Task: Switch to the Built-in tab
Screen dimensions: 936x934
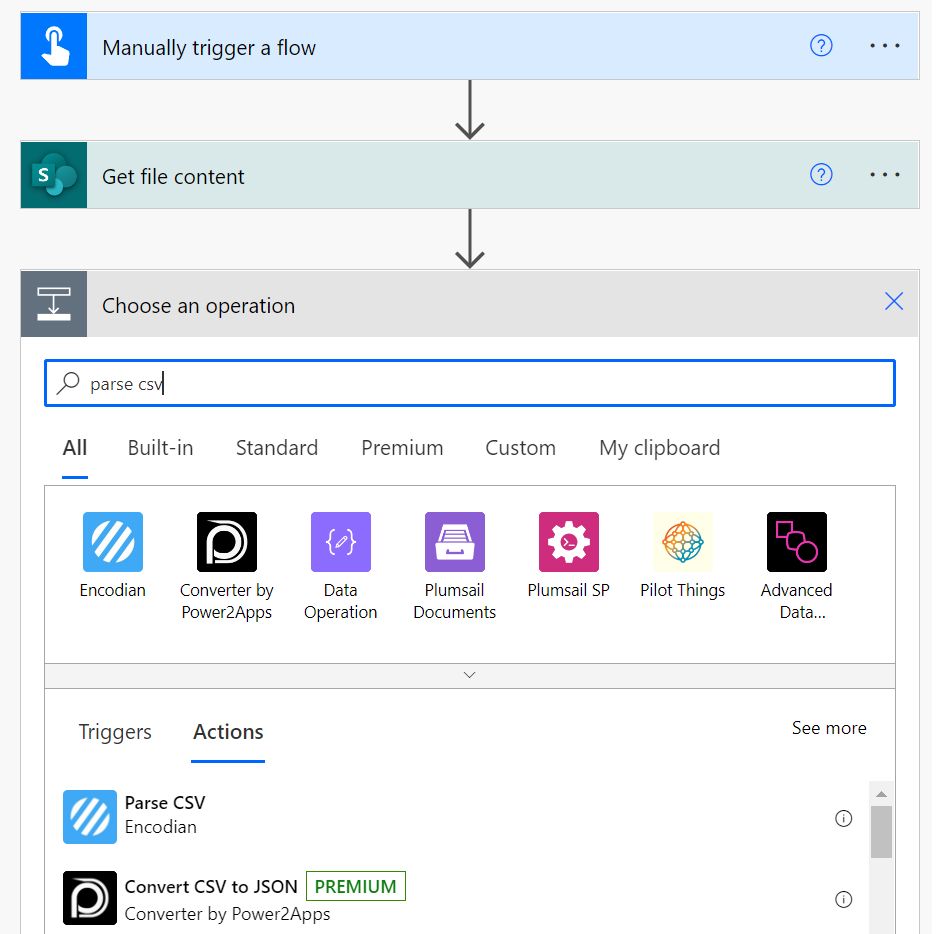Action: coord(160,448)
